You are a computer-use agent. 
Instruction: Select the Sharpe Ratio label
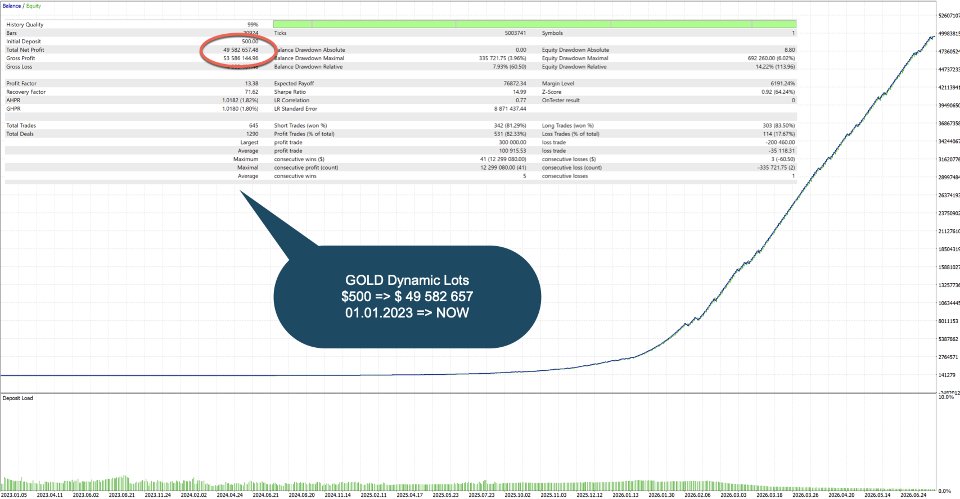tap(290, 92)
